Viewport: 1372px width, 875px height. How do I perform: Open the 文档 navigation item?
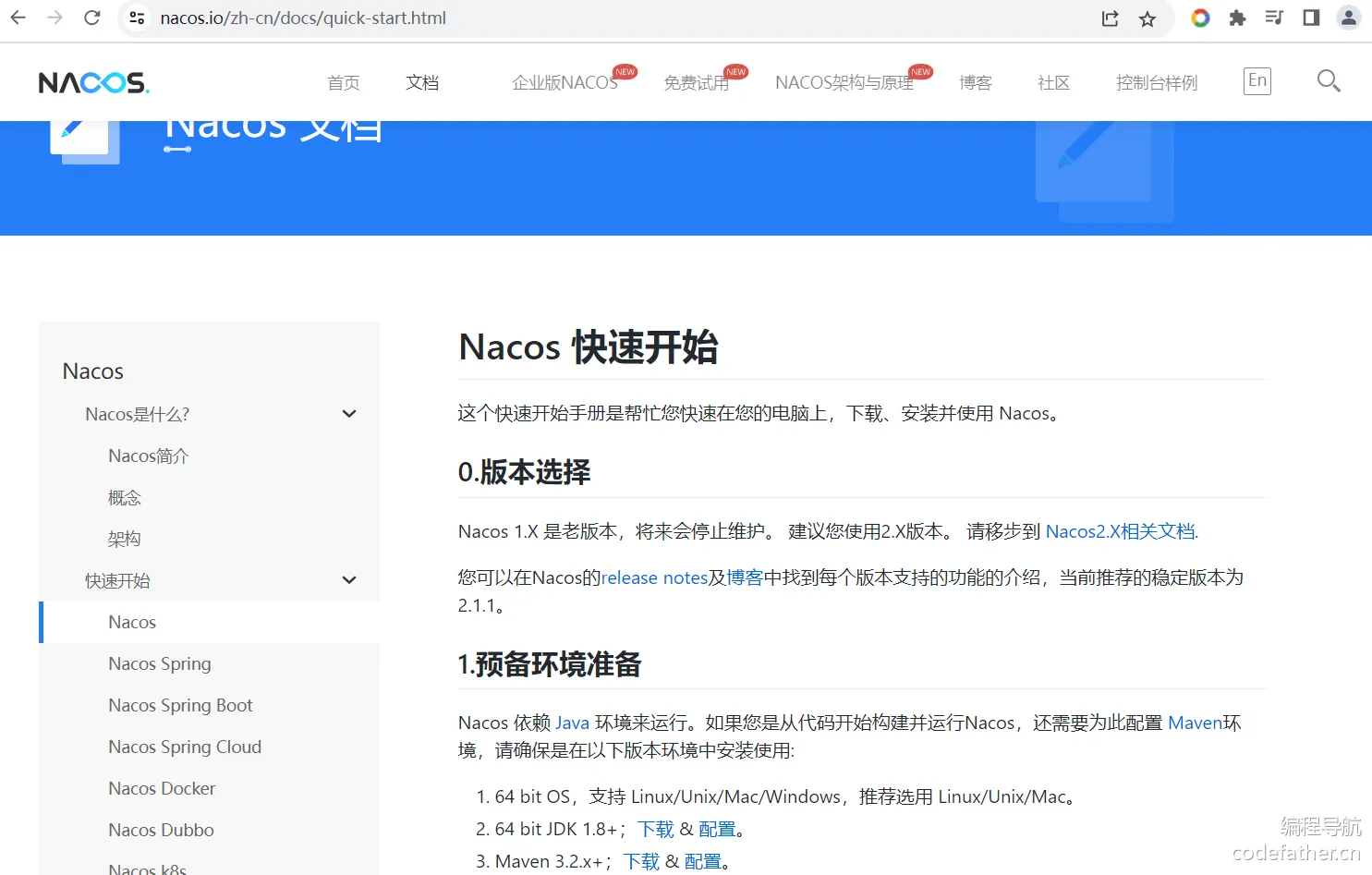coord(422,83)
